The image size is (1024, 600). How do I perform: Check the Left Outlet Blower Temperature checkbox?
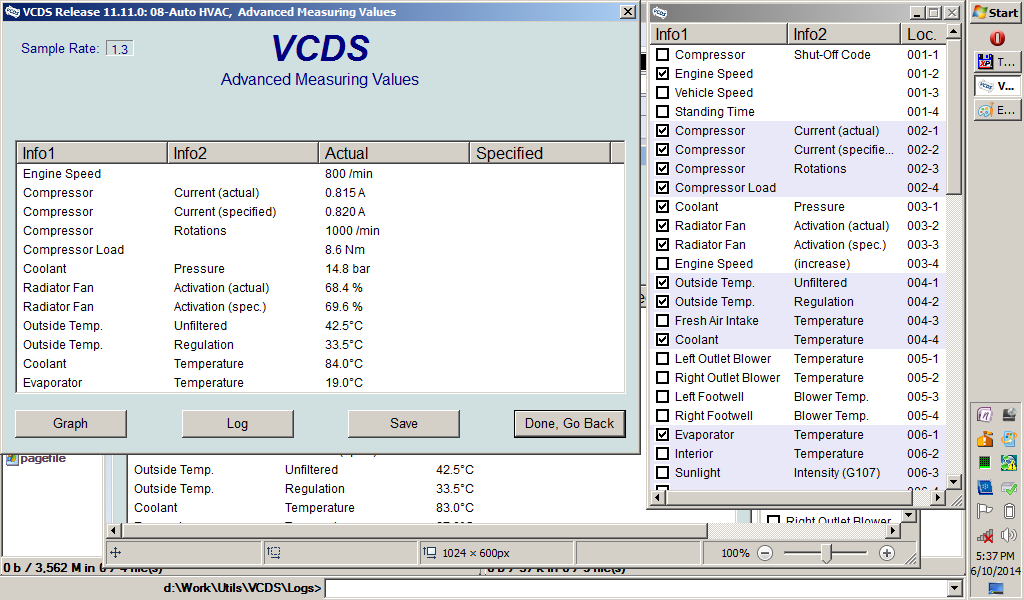(662, 358)
